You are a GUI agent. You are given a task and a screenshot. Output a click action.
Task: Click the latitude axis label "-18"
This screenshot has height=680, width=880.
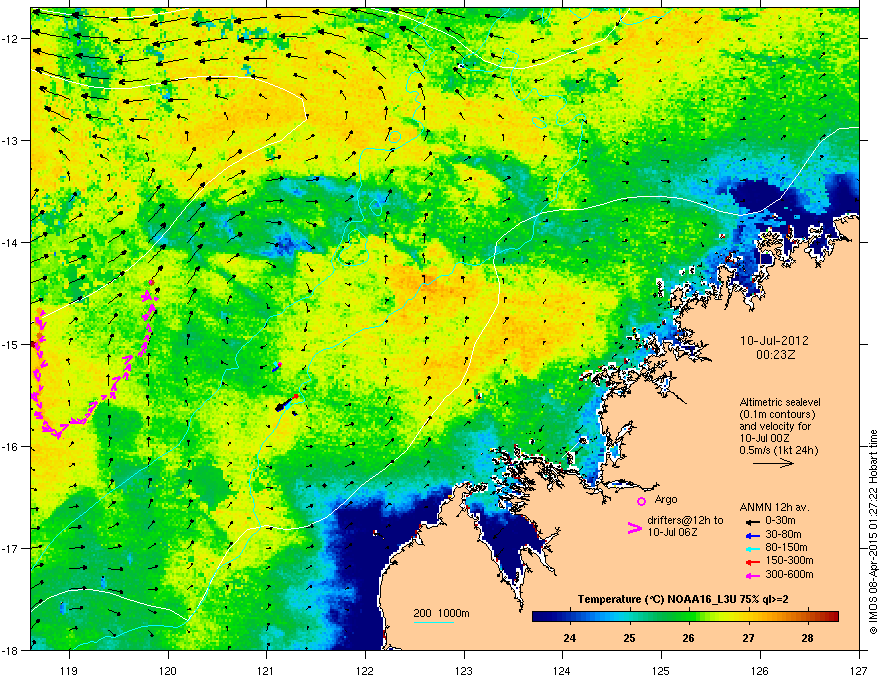click(x=11, y=650)
